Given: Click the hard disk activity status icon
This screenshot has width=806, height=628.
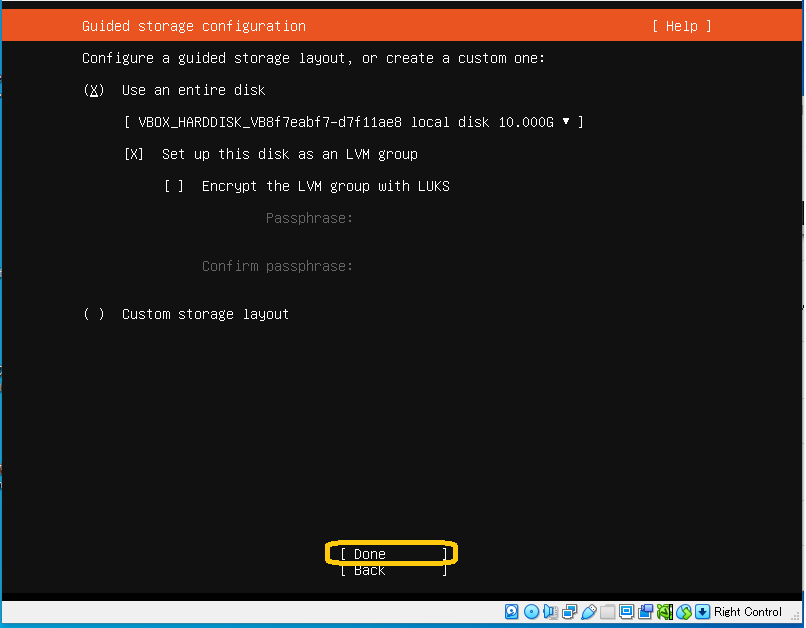Looking at the screenshot, I should (x=512, y=612).
